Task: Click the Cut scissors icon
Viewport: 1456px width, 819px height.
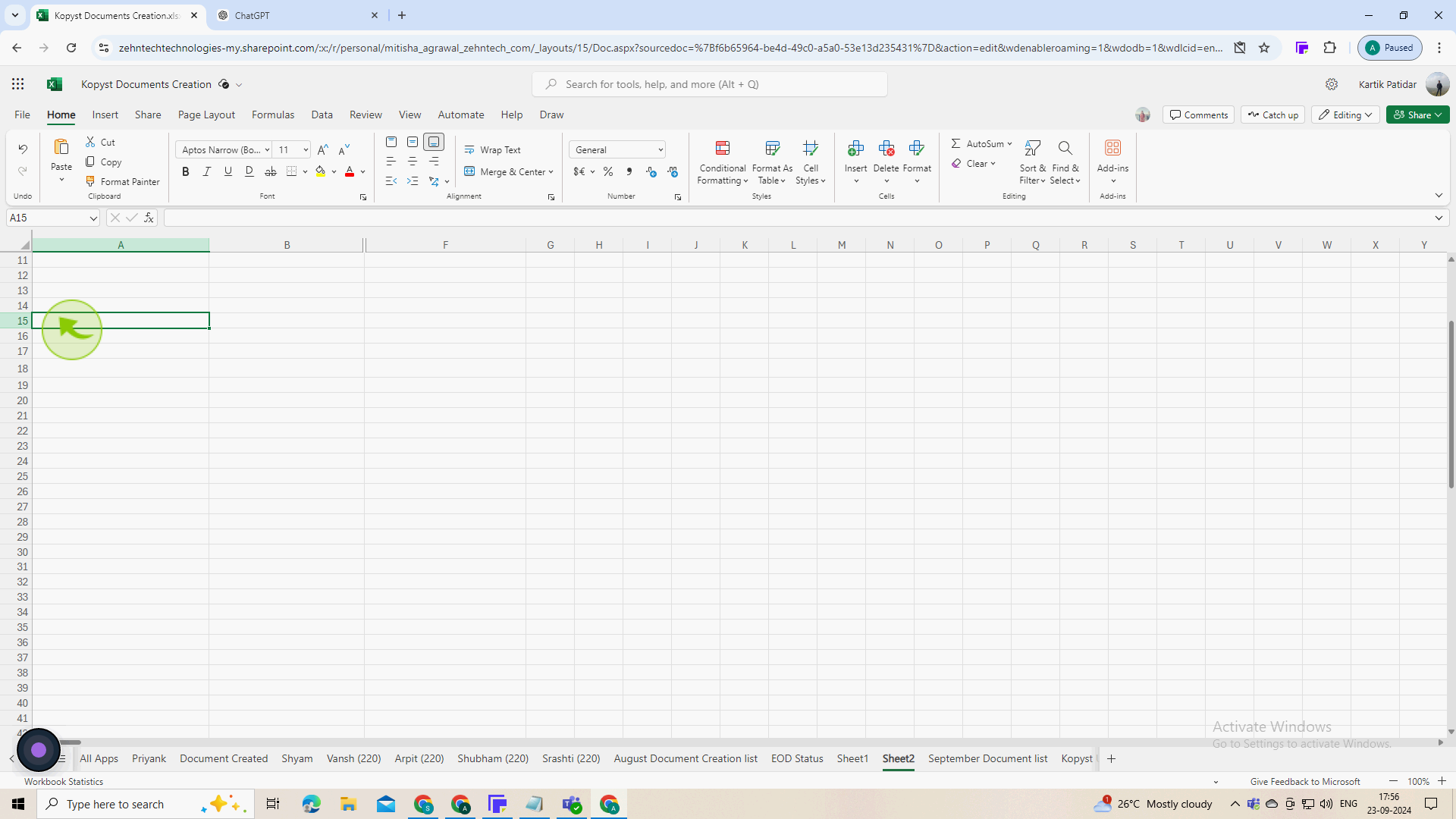Action: pos(90,142)
